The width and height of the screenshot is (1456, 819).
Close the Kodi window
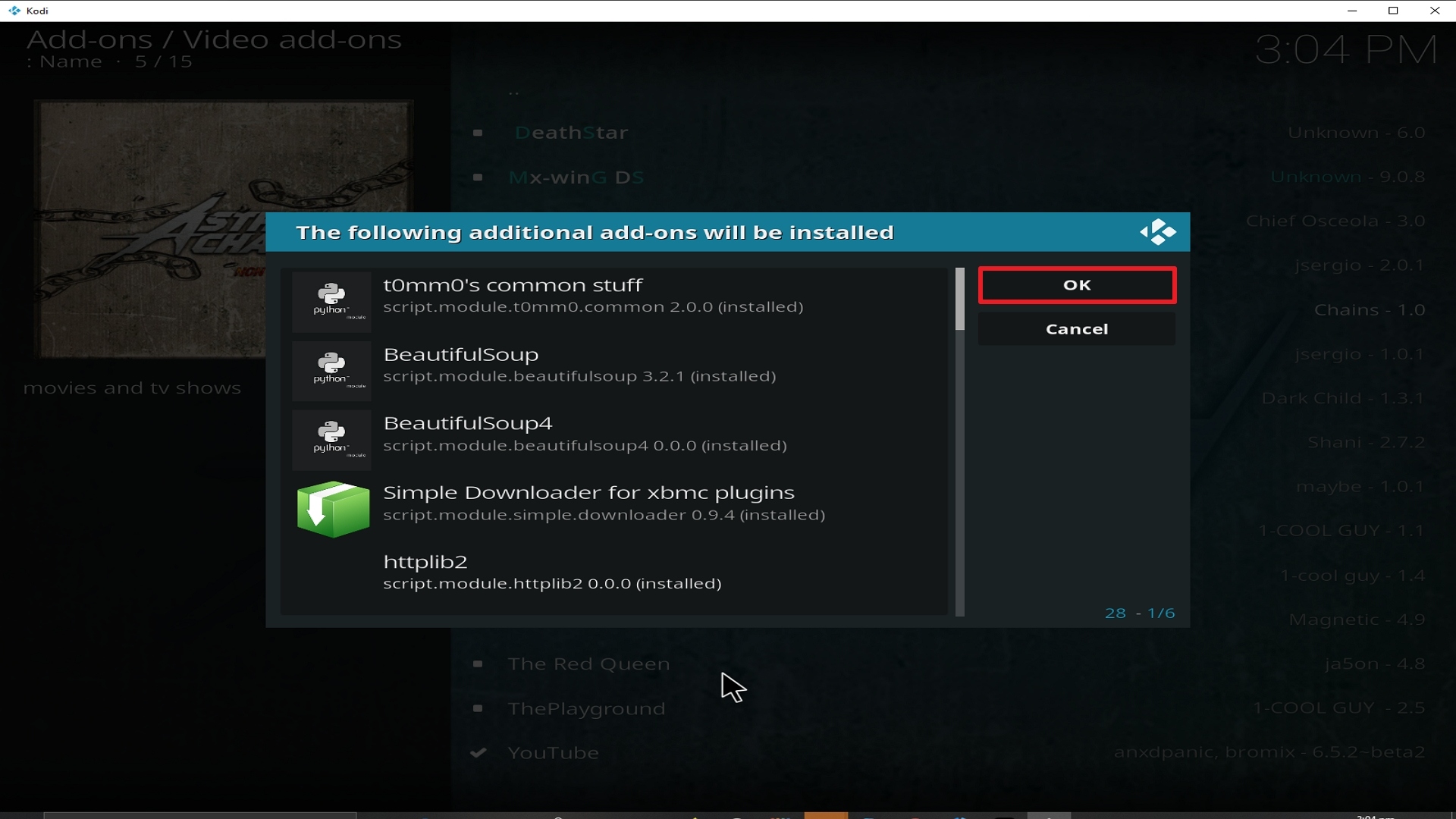(x=1435, y=11)
